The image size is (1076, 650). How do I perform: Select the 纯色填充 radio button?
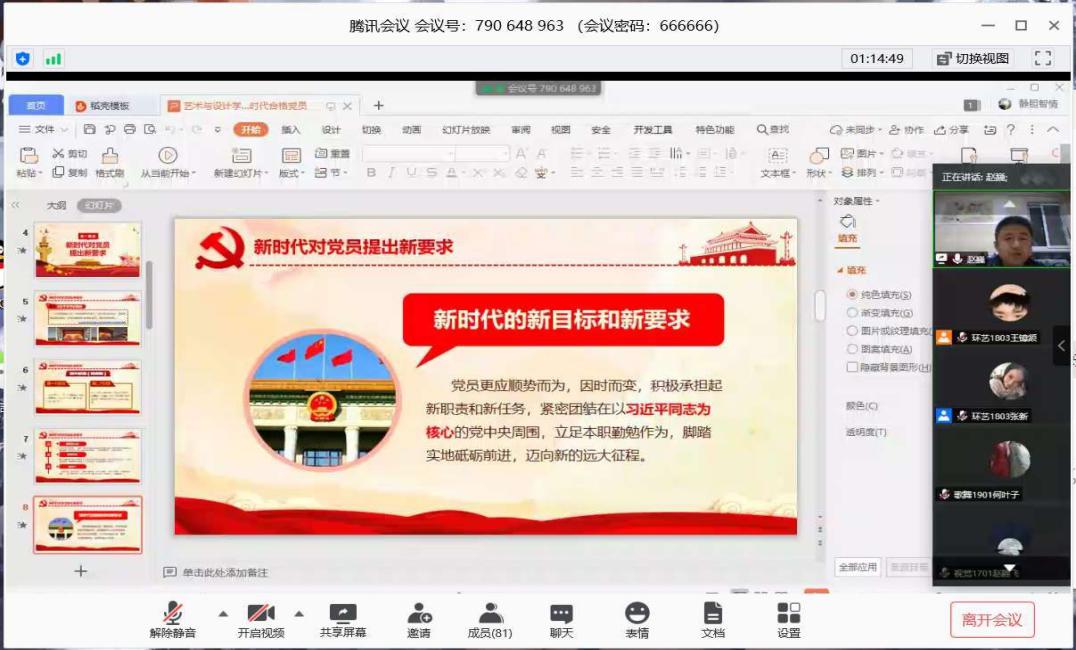coord(852,295)
